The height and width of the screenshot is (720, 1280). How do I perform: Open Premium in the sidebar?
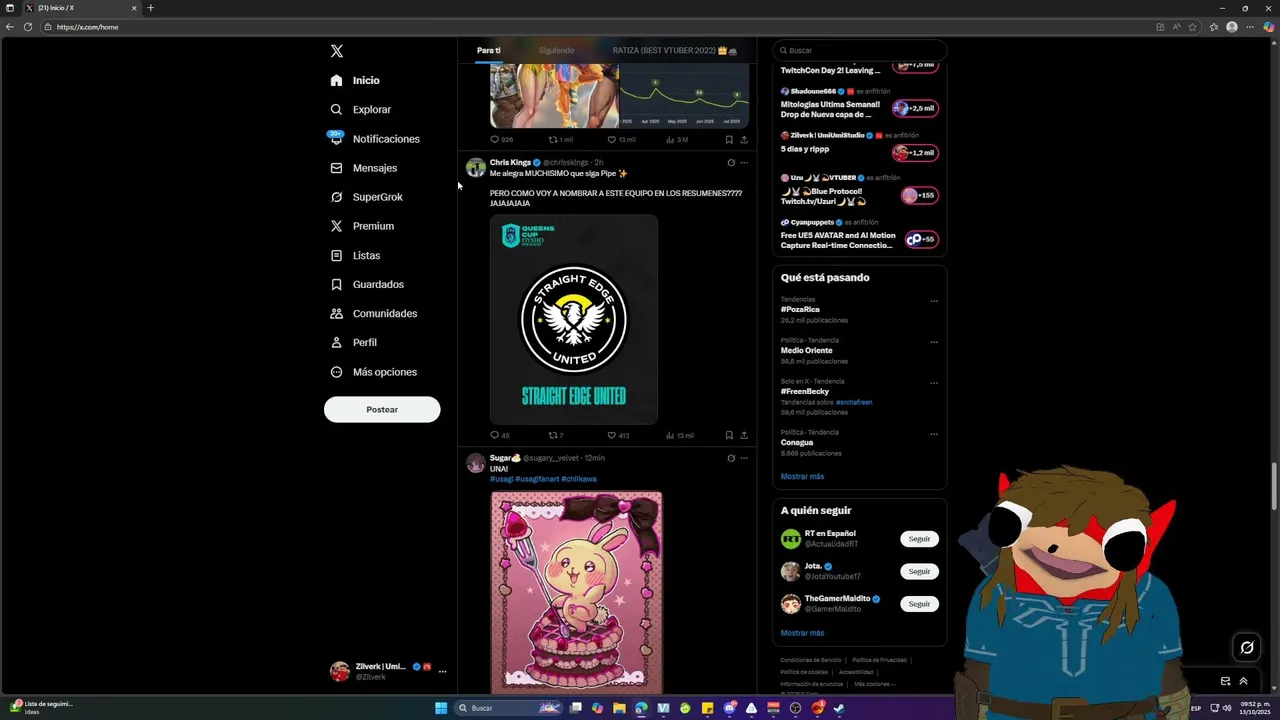(x=361, y=226)
